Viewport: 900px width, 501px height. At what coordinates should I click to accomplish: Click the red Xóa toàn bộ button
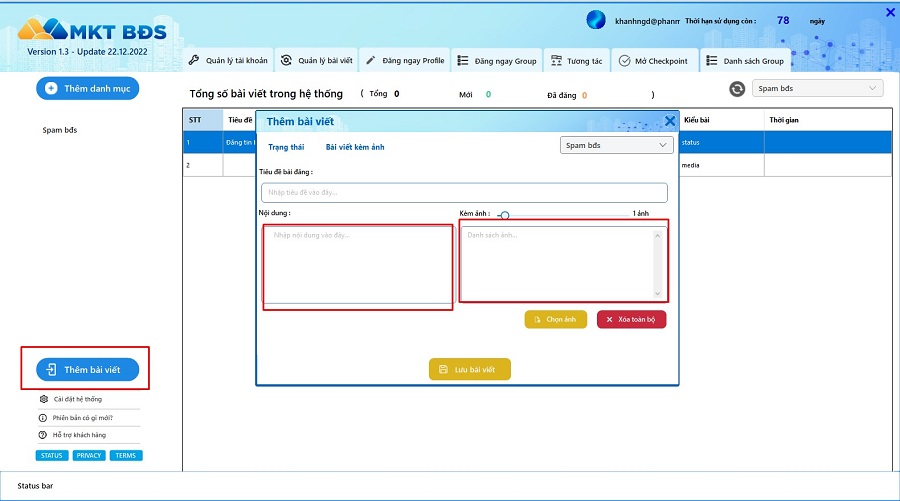point(631,320)
